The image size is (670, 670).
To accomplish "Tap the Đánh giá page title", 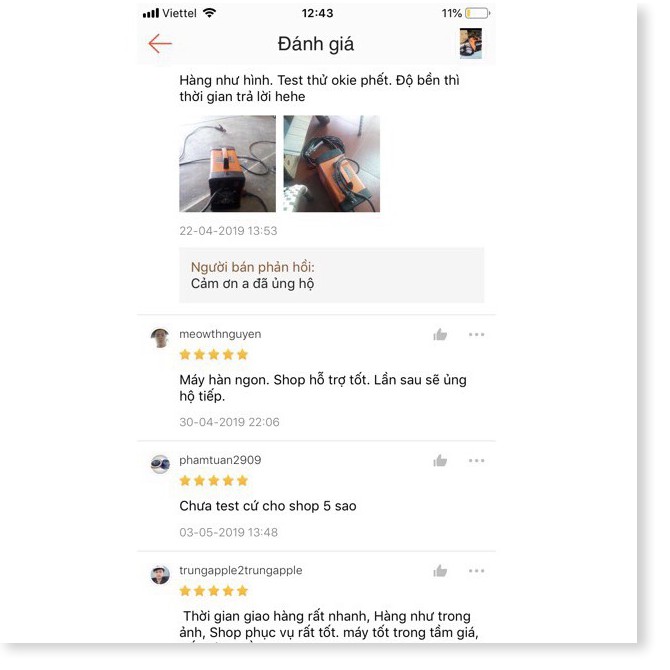I will (x=316, y=44).
